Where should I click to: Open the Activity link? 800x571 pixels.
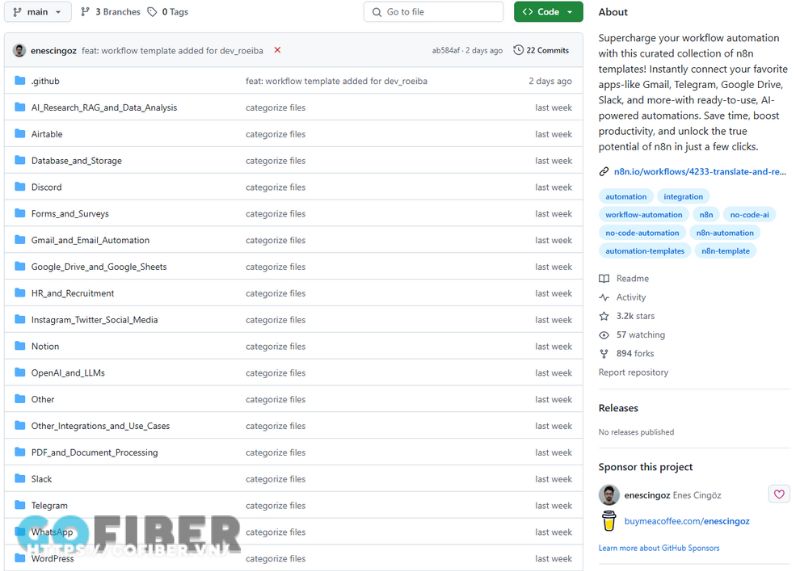pyautogui.click(x=631, y=297)
